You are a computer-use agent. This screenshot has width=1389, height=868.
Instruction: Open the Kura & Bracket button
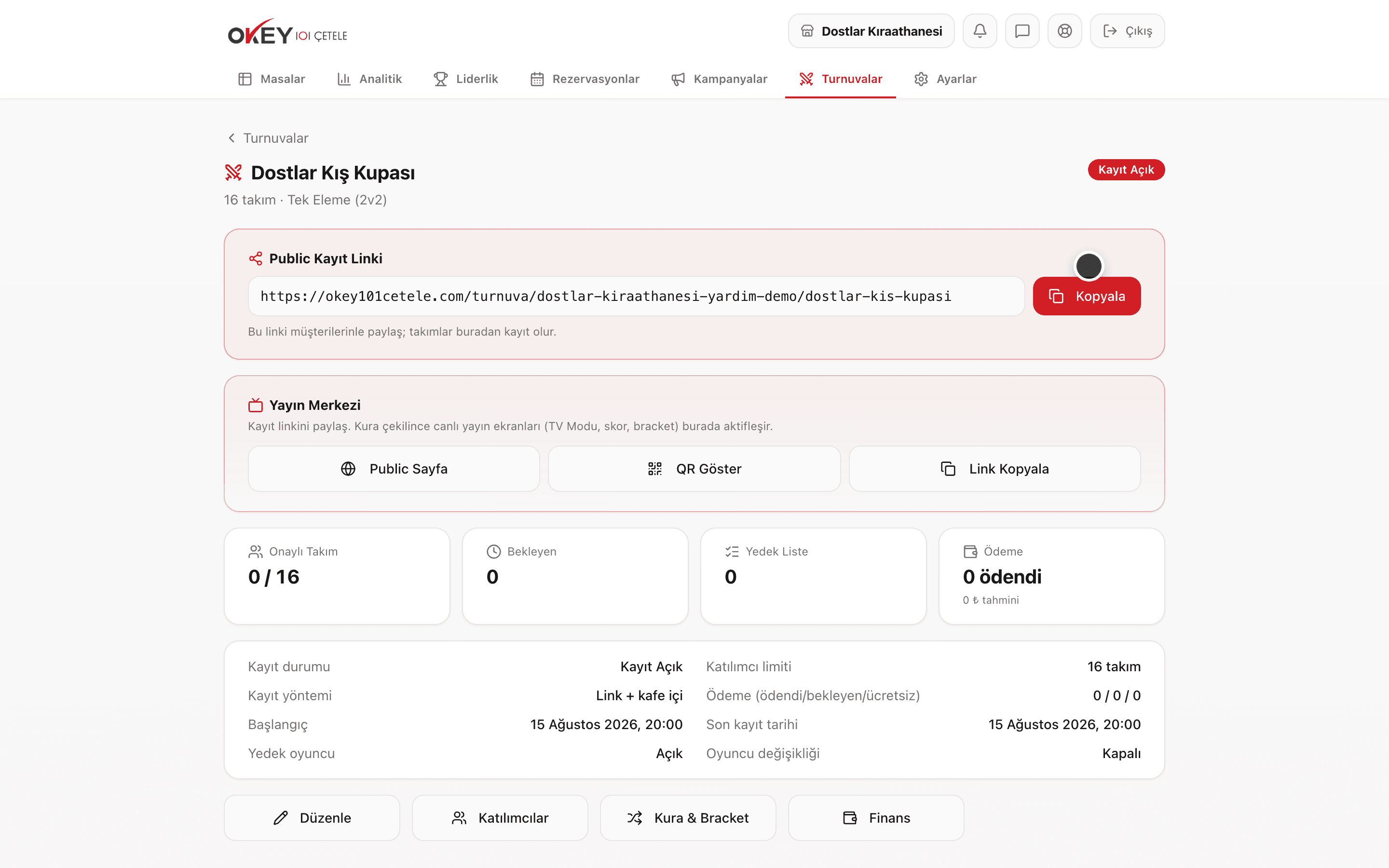click(x=688, y=817)
